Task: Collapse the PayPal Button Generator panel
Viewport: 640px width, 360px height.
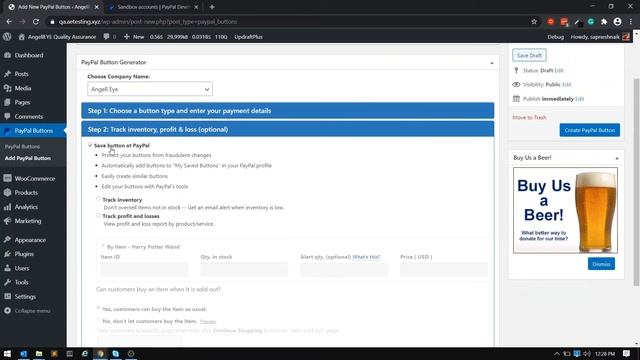Action: (492, 63)
